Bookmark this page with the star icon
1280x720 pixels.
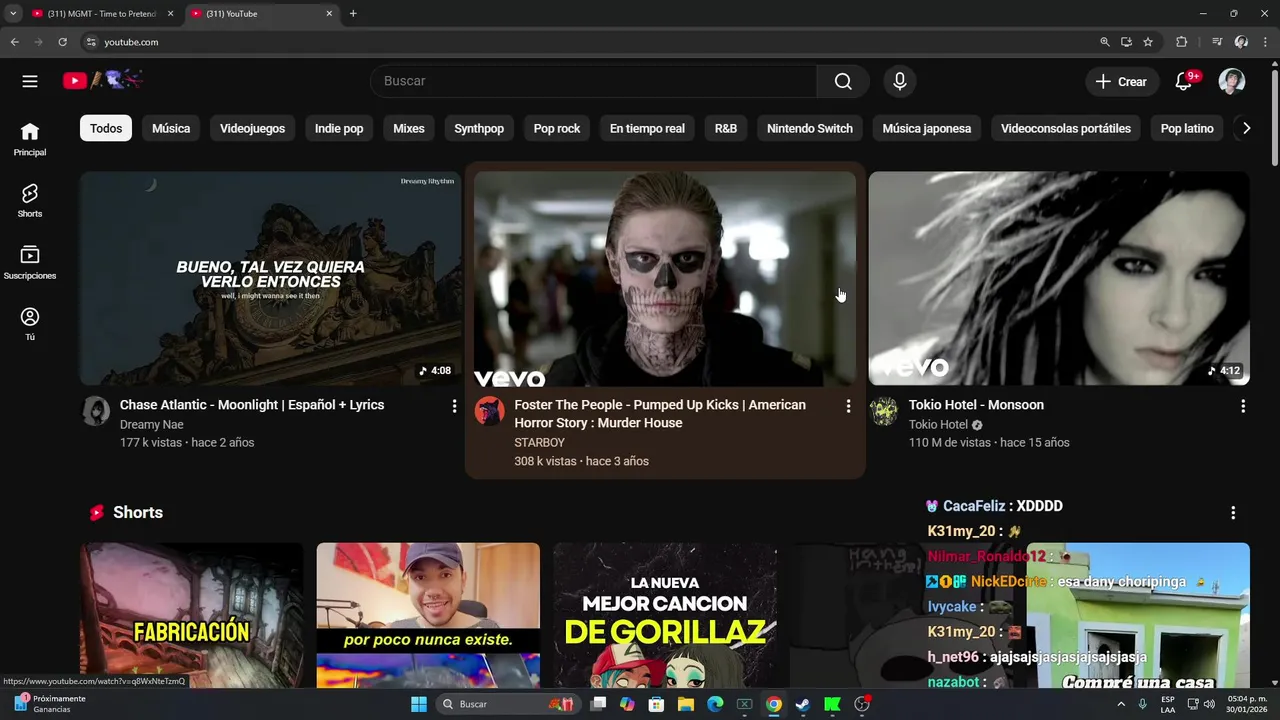click(1148, 42)
